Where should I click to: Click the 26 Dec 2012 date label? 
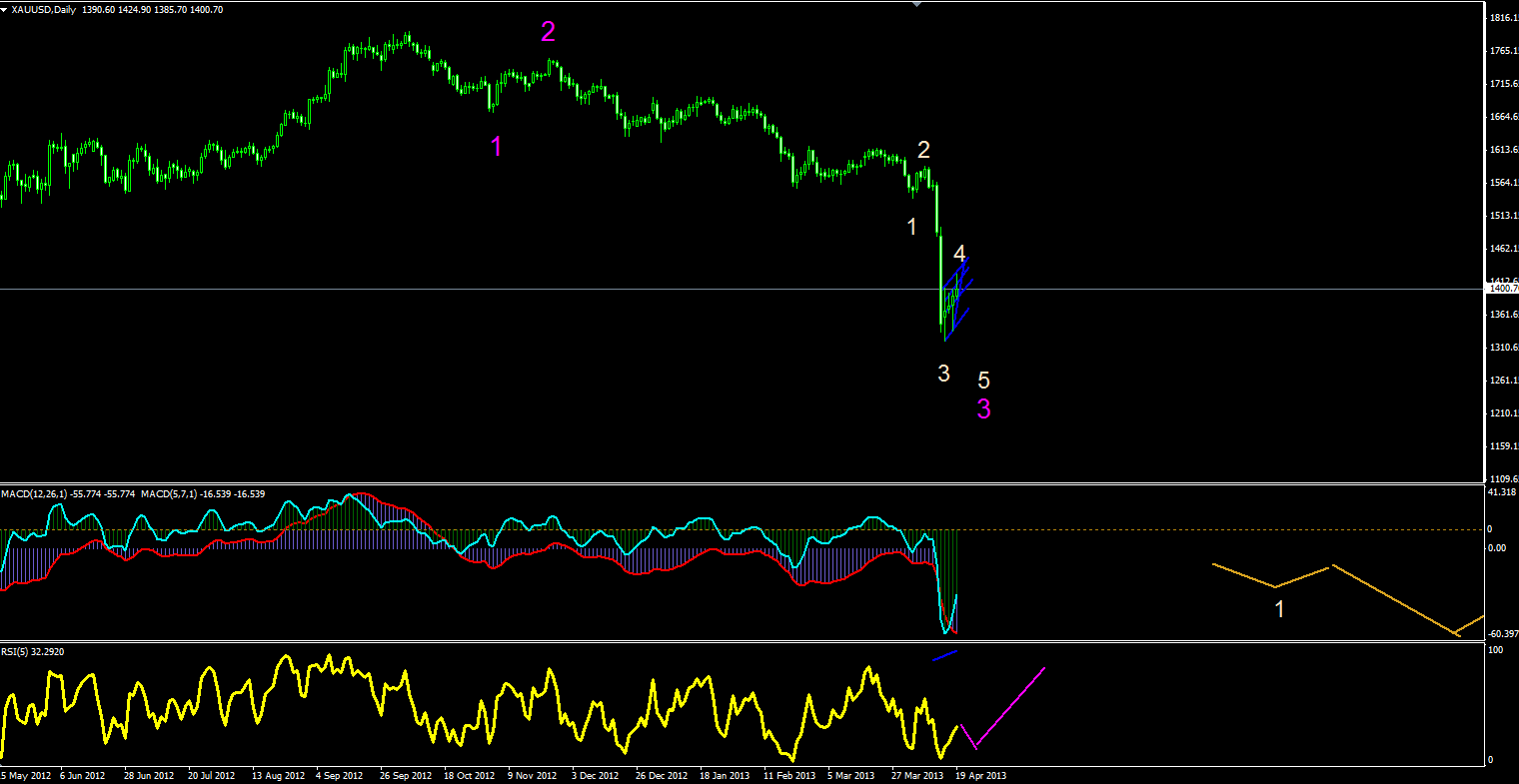pos(660,775)
